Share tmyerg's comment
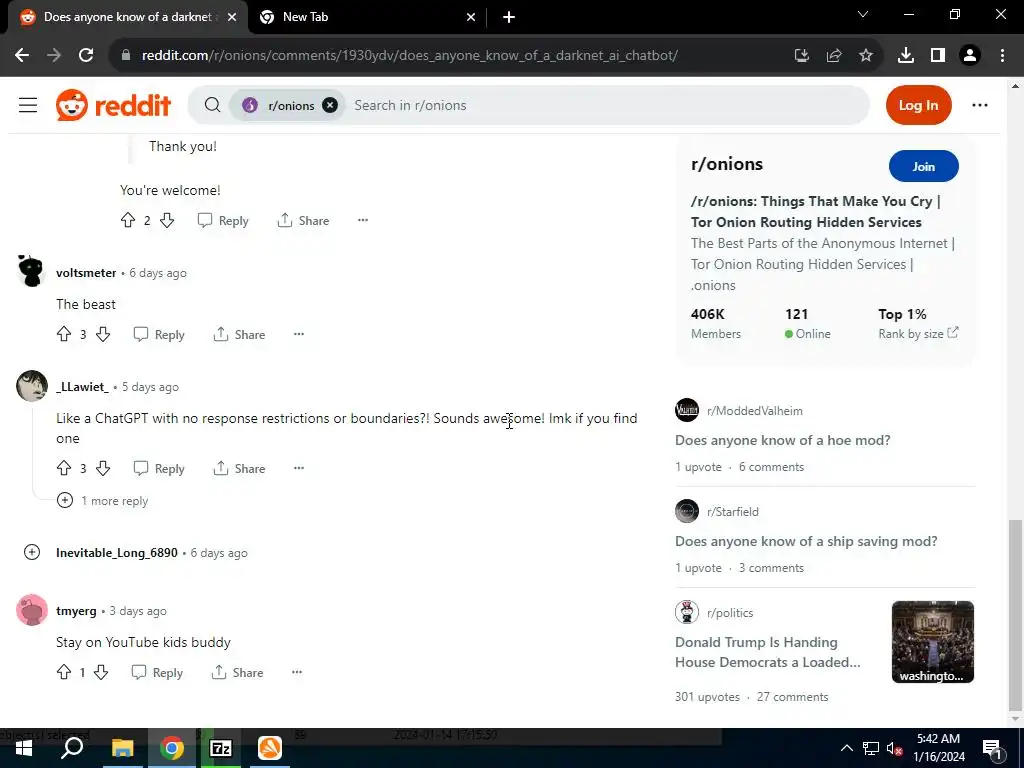The image size is (1024, 768). (237, 673)
